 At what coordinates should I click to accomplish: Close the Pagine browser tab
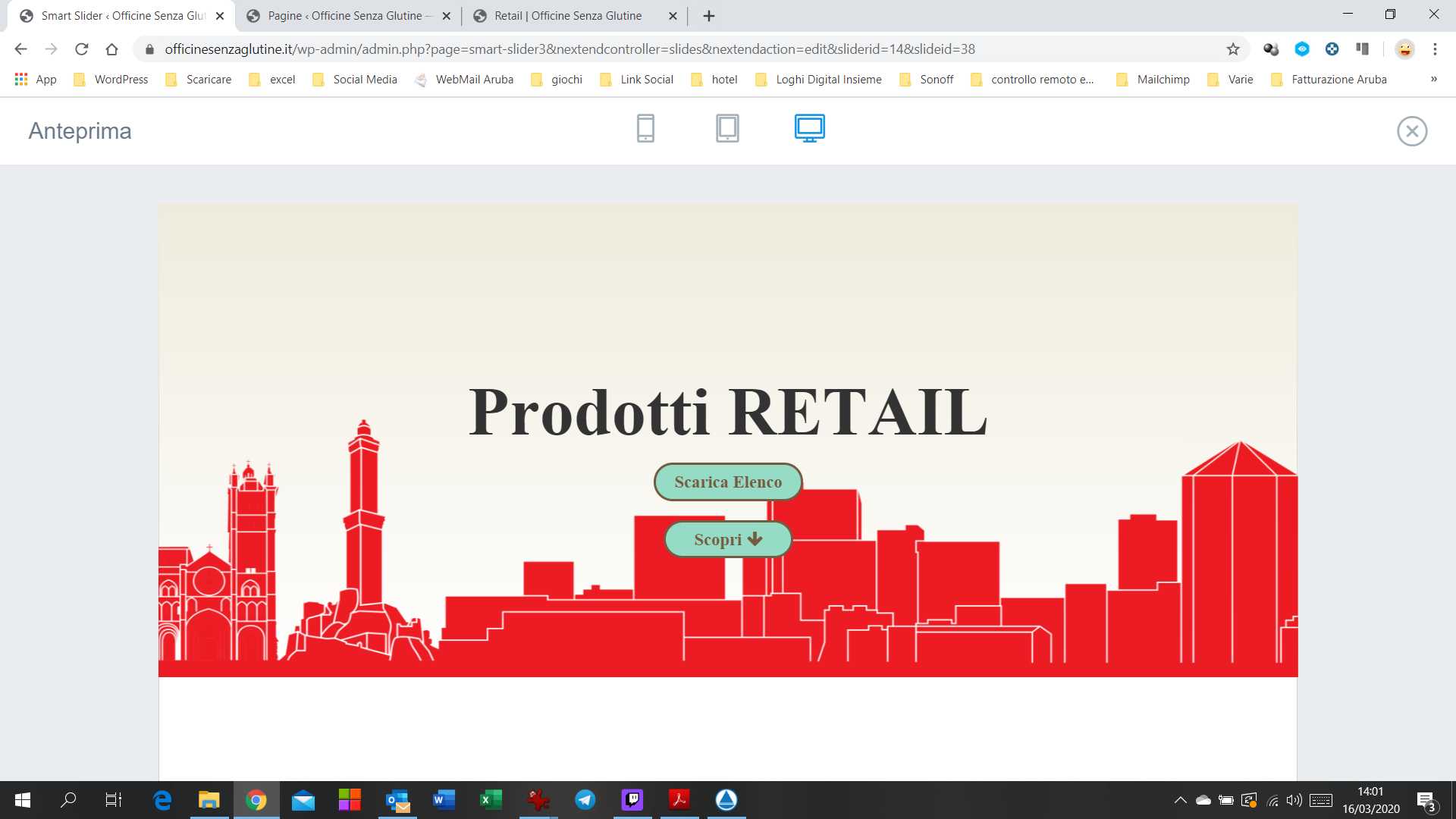[x=447, y=16]
